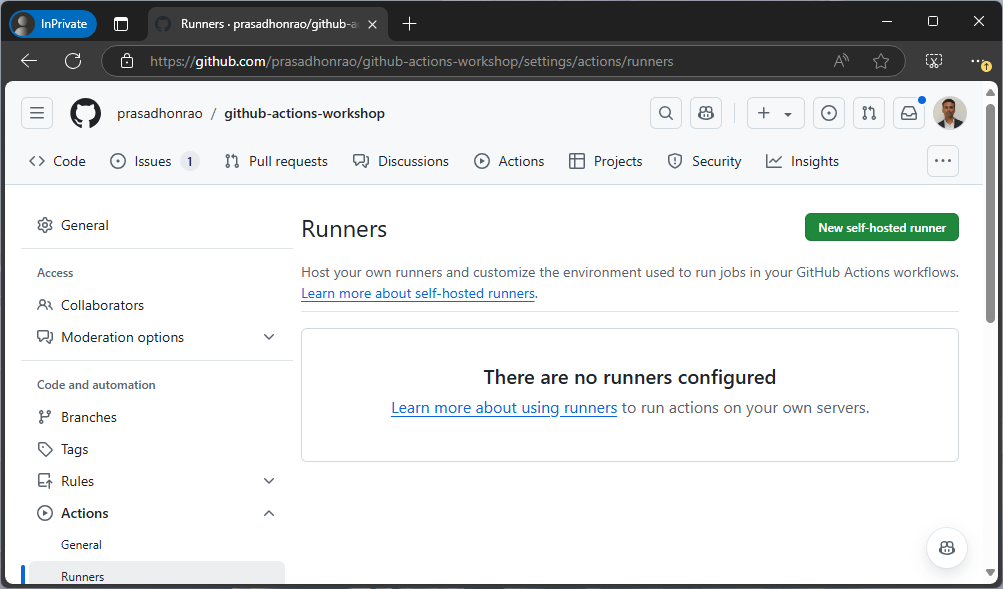The height and width of the screenshot is (589, 1003).
Task: Click the plus Create new button
Action: click(764, 113)
